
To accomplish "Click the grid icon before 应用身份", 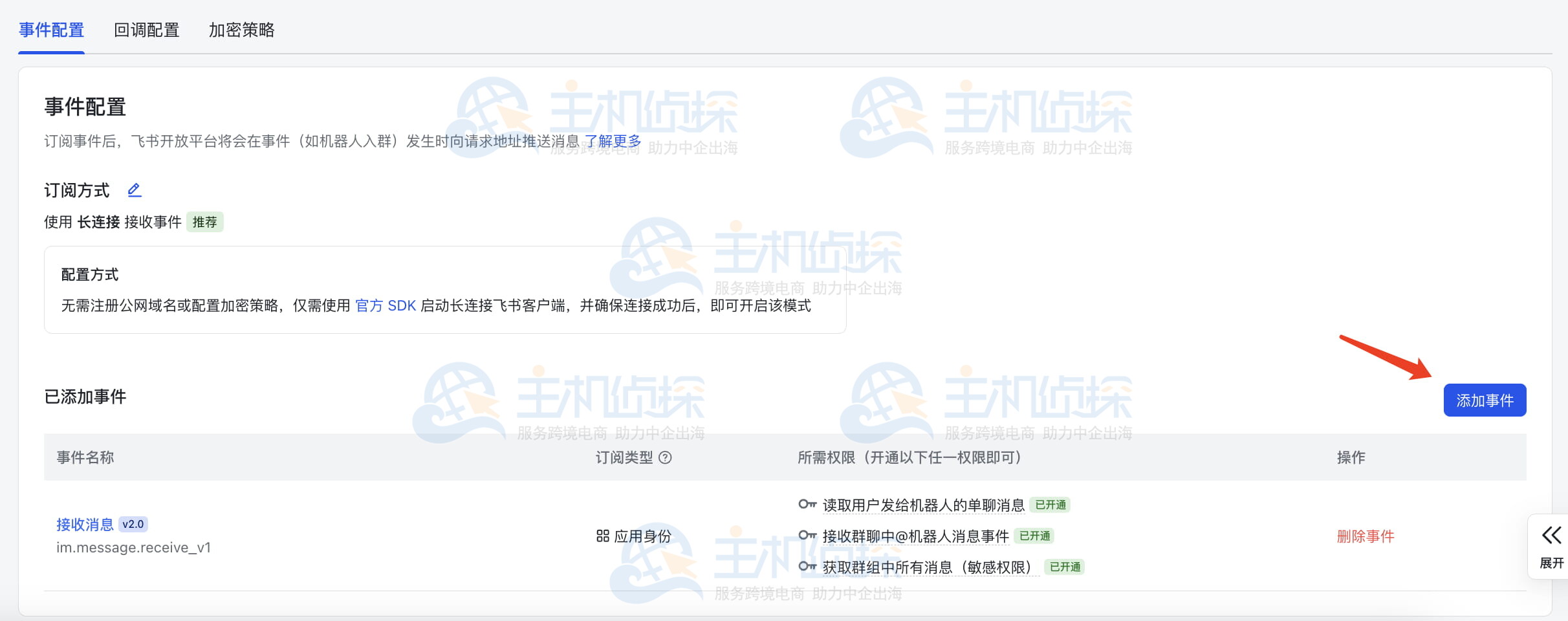I will pos(602,536).
